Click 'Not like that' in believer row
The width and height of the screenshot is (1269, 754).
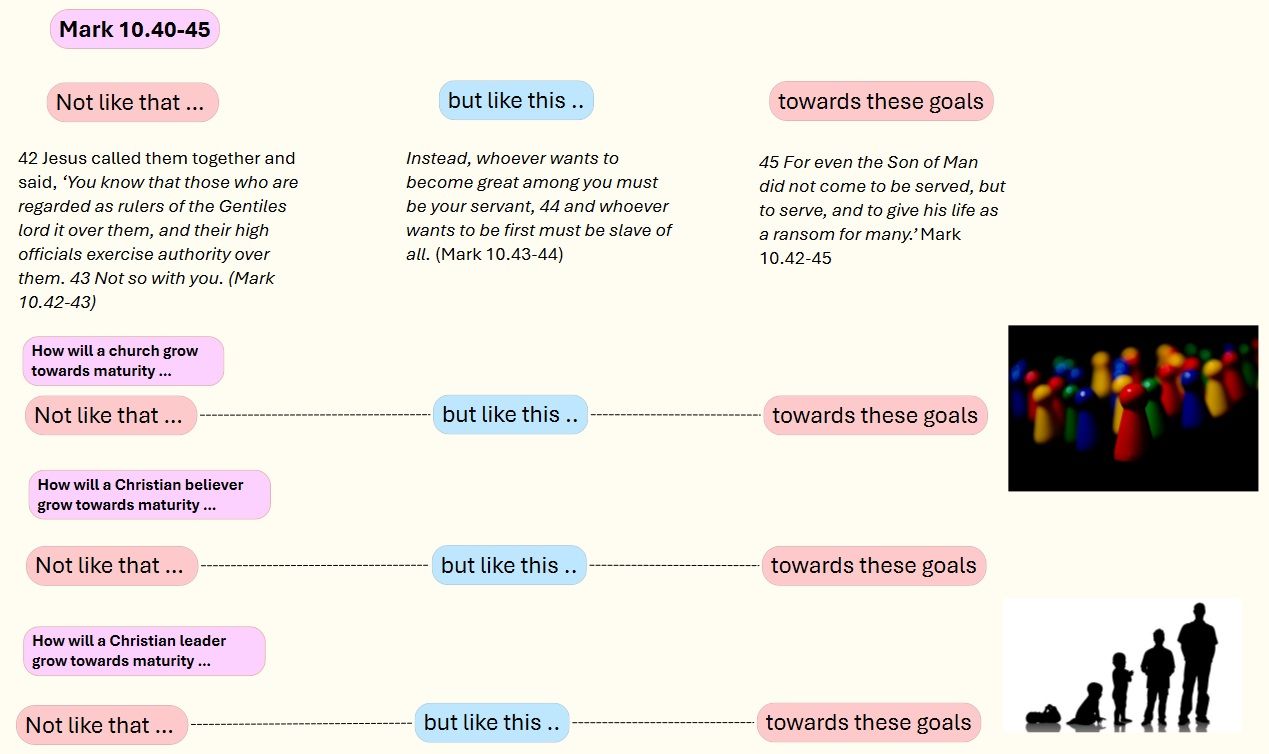click(x=112, y=565)
